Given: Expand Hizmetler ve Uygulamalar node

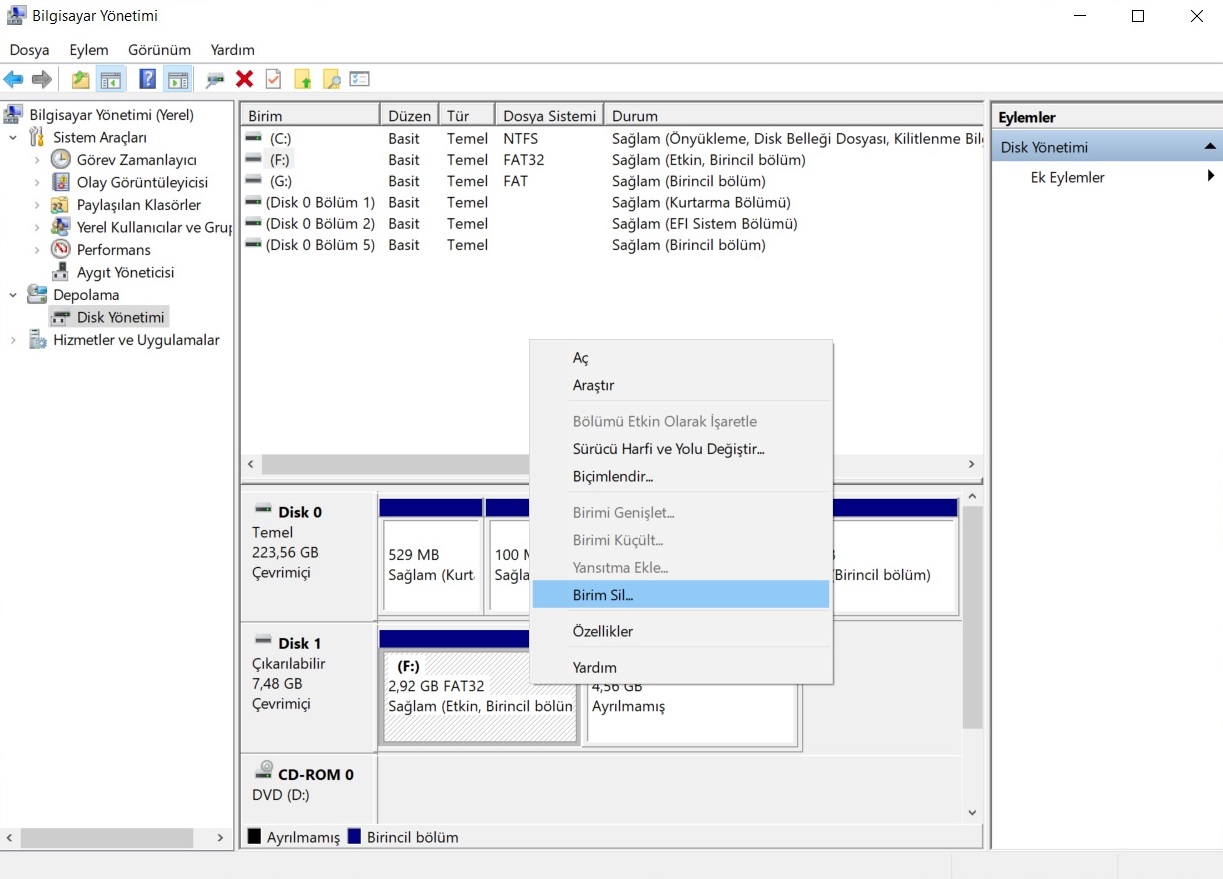Looking at the screenshot, I should pos(13,340).
